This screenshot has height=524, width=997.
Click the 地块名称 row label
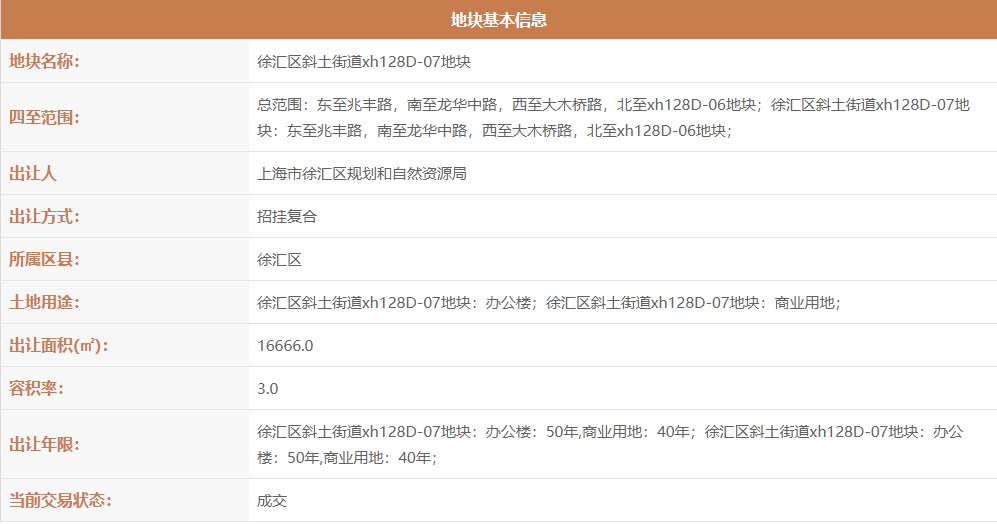pos(44,61)
